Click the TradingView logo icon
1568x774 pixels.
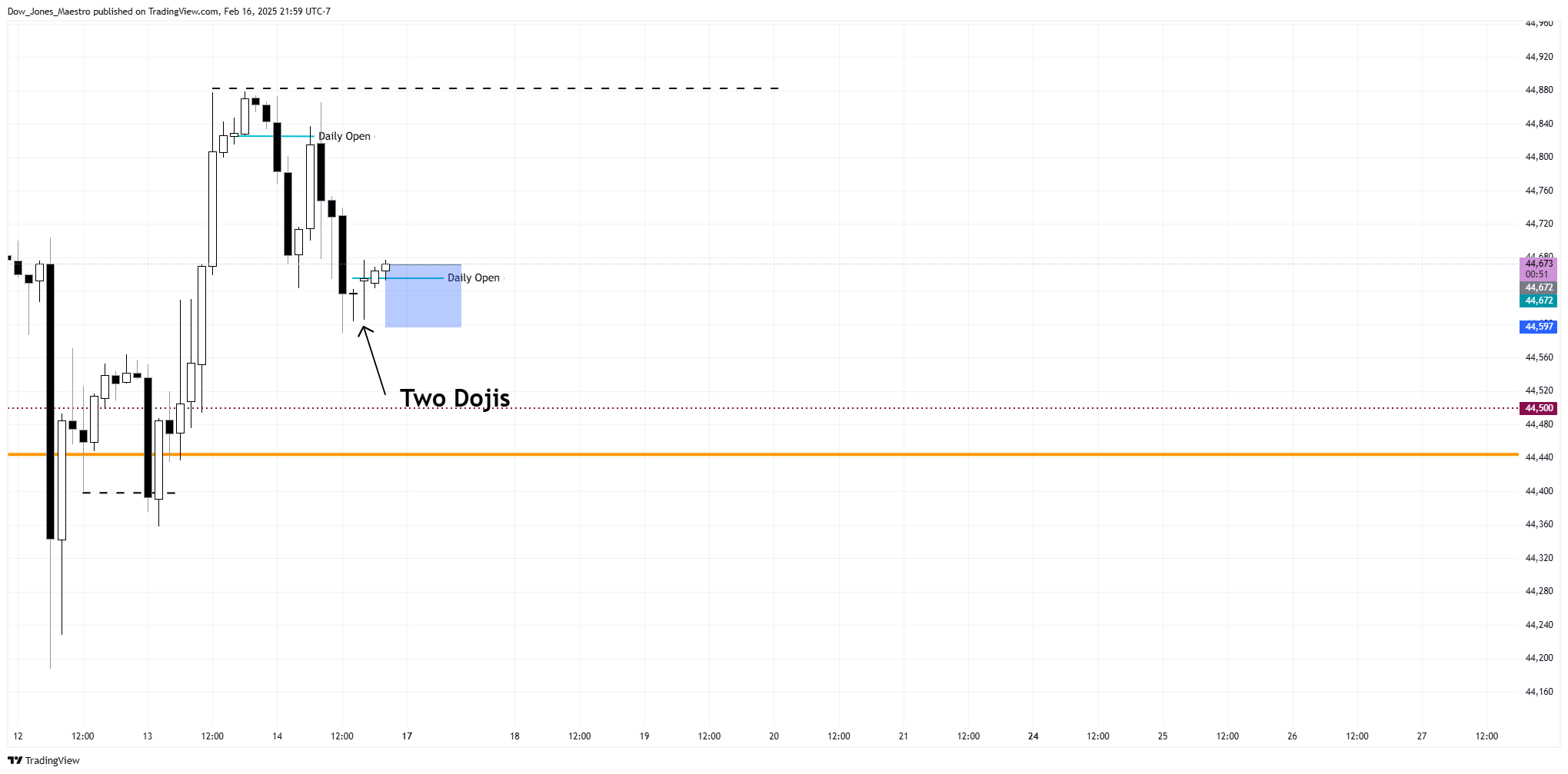[15, 760]
